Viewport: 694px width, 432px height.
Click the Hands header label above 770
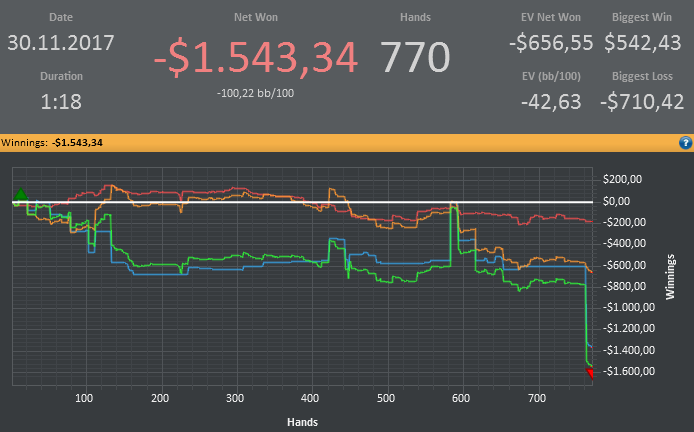(415, 17)
